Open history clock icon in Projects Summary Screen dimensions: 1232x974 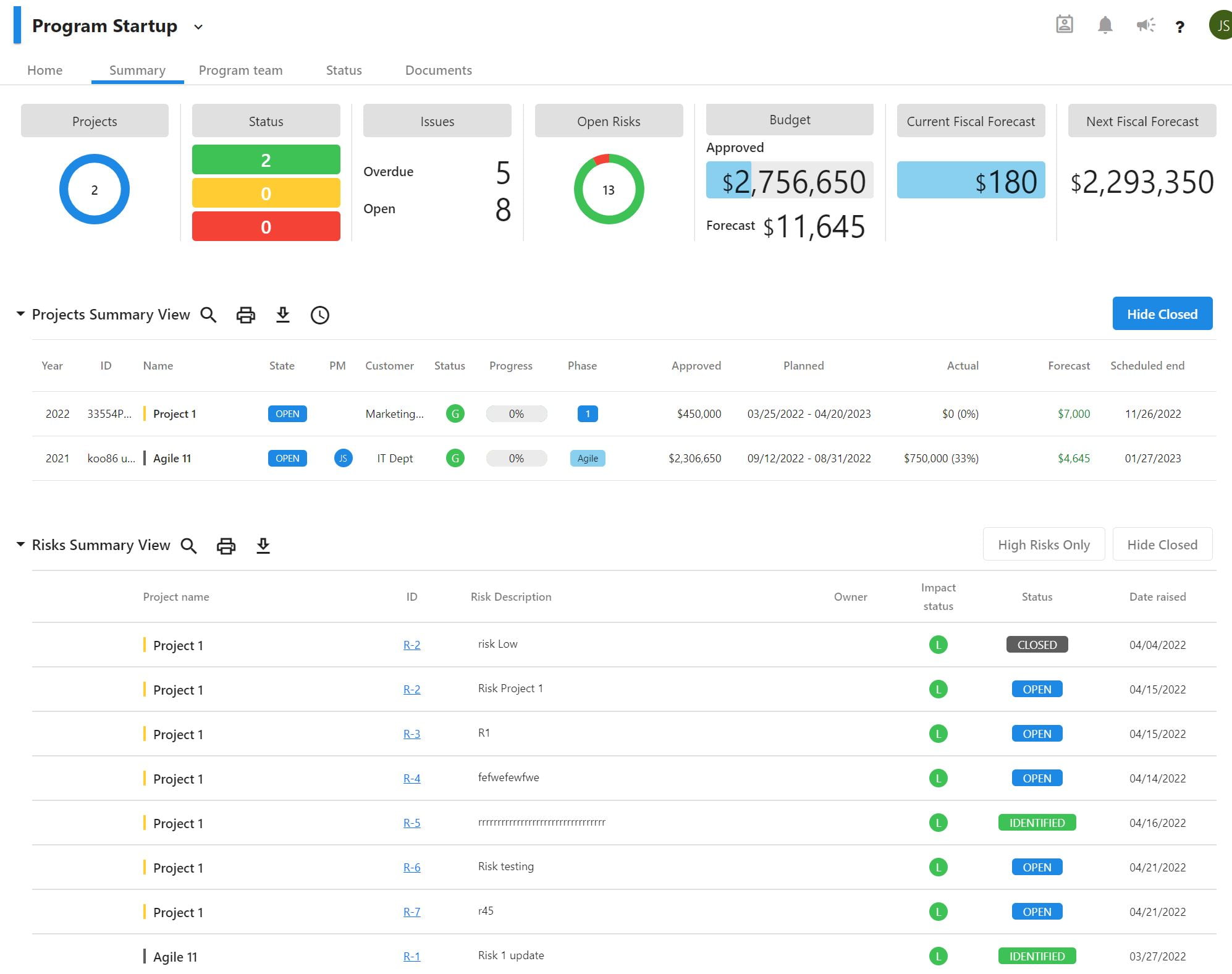[319, 315]
